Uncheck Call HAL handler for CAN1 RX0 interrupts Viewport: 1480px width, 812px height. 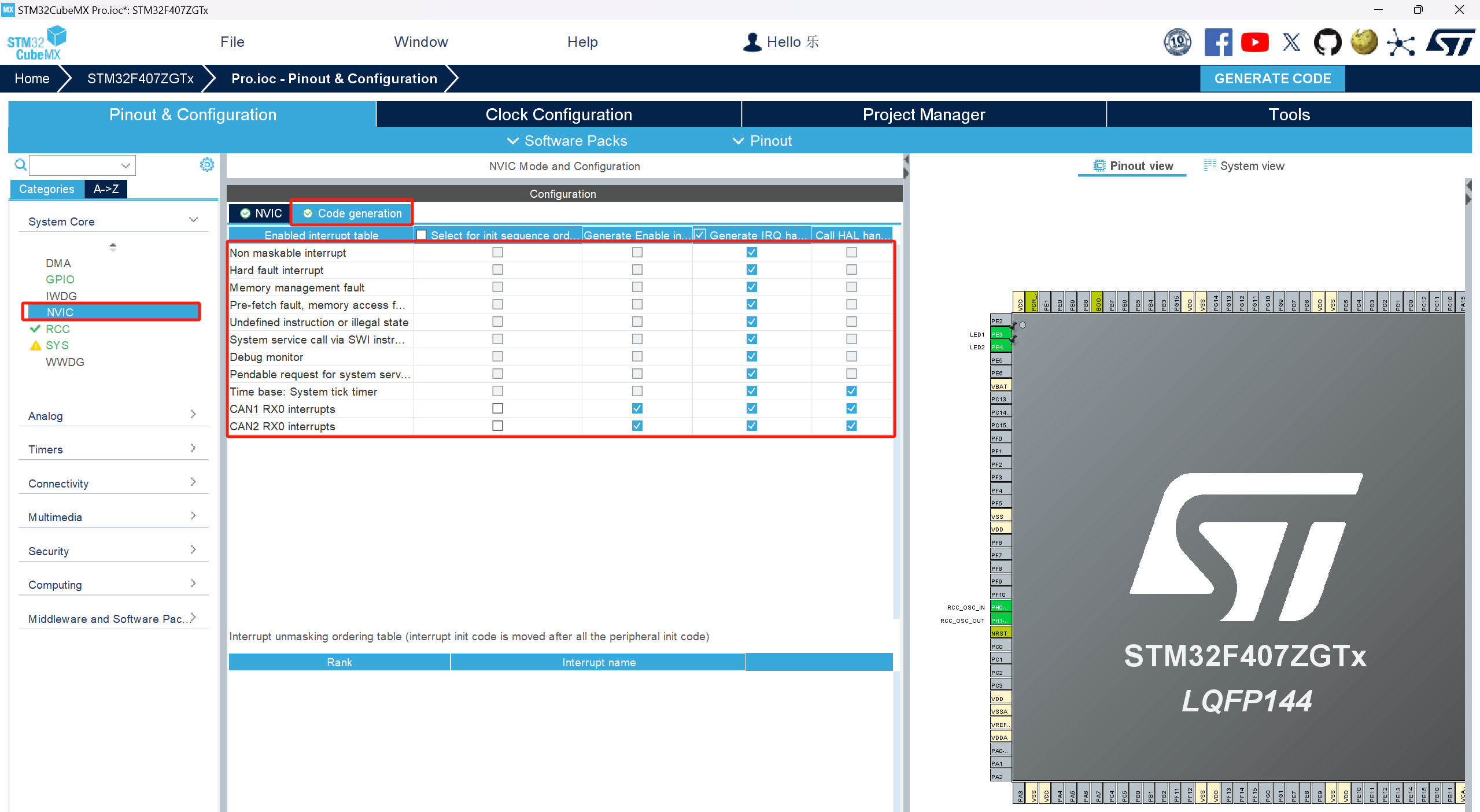(x=851, y=408)
